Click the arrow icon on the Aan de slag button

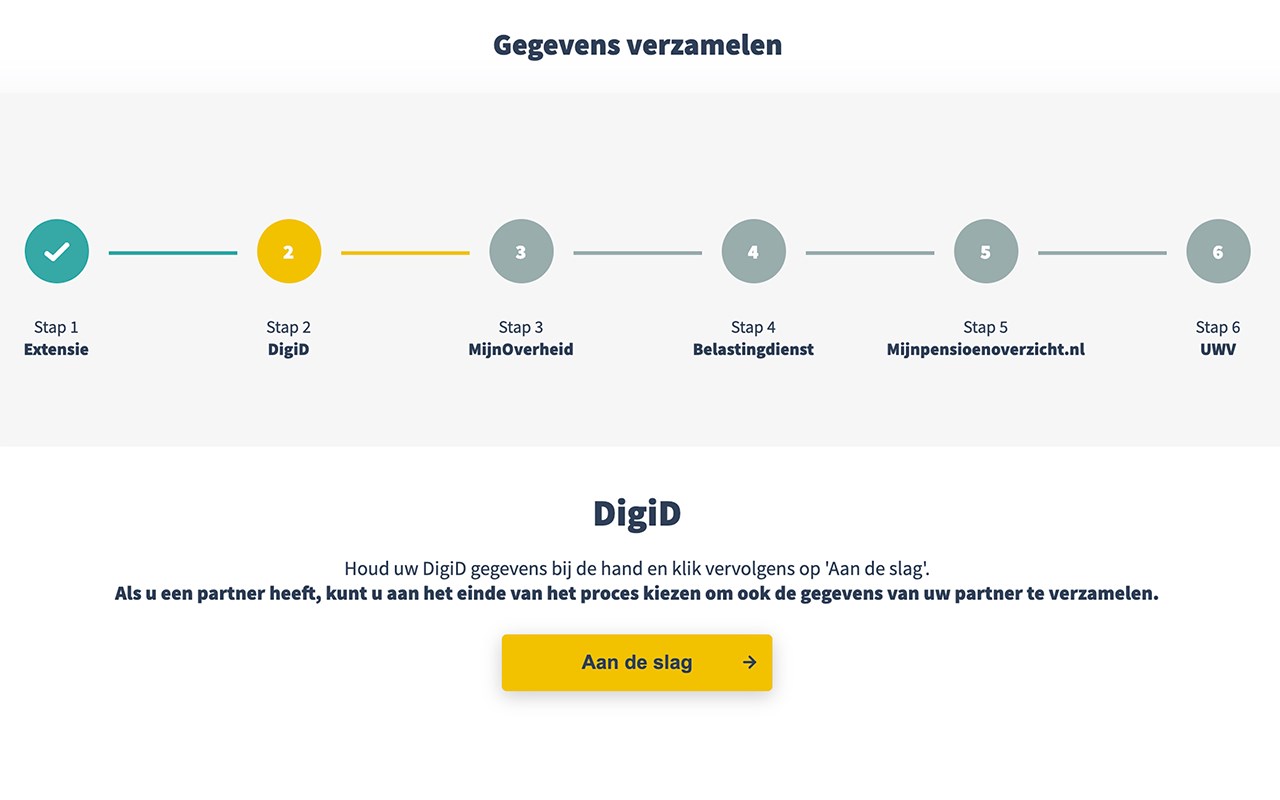(x=749, y=662)
